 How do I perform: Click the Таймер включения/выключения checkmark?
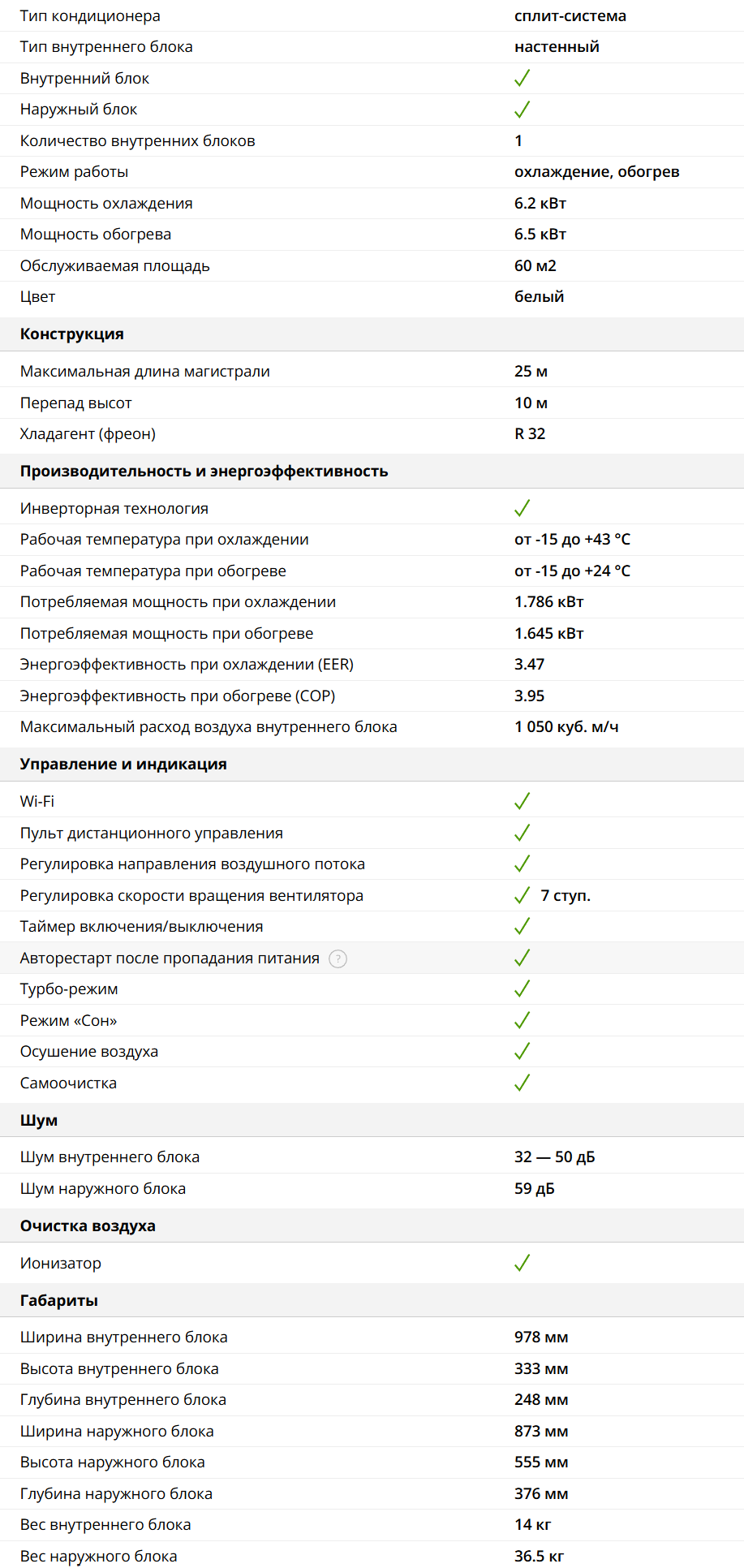522,926
